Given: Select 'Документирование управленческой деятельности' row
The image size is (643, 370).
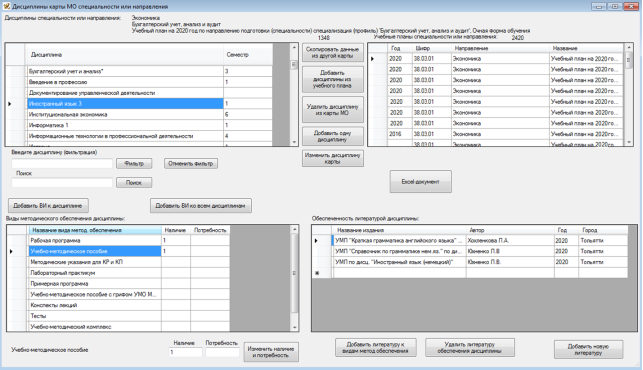Looking at the screenshot, I should pos(139,93).
